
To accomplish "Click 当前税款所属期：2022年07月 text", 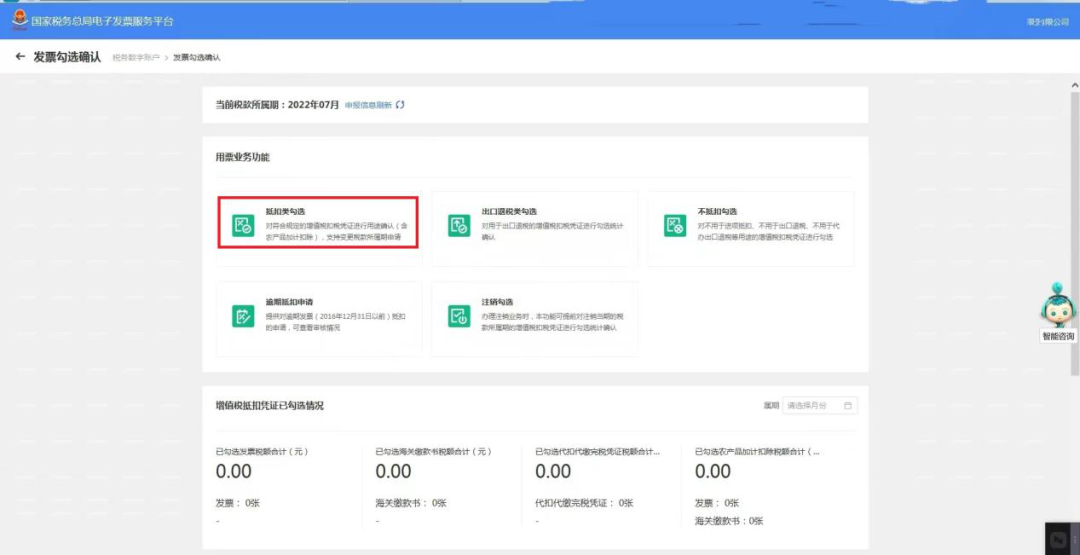I will pos(278,105).
